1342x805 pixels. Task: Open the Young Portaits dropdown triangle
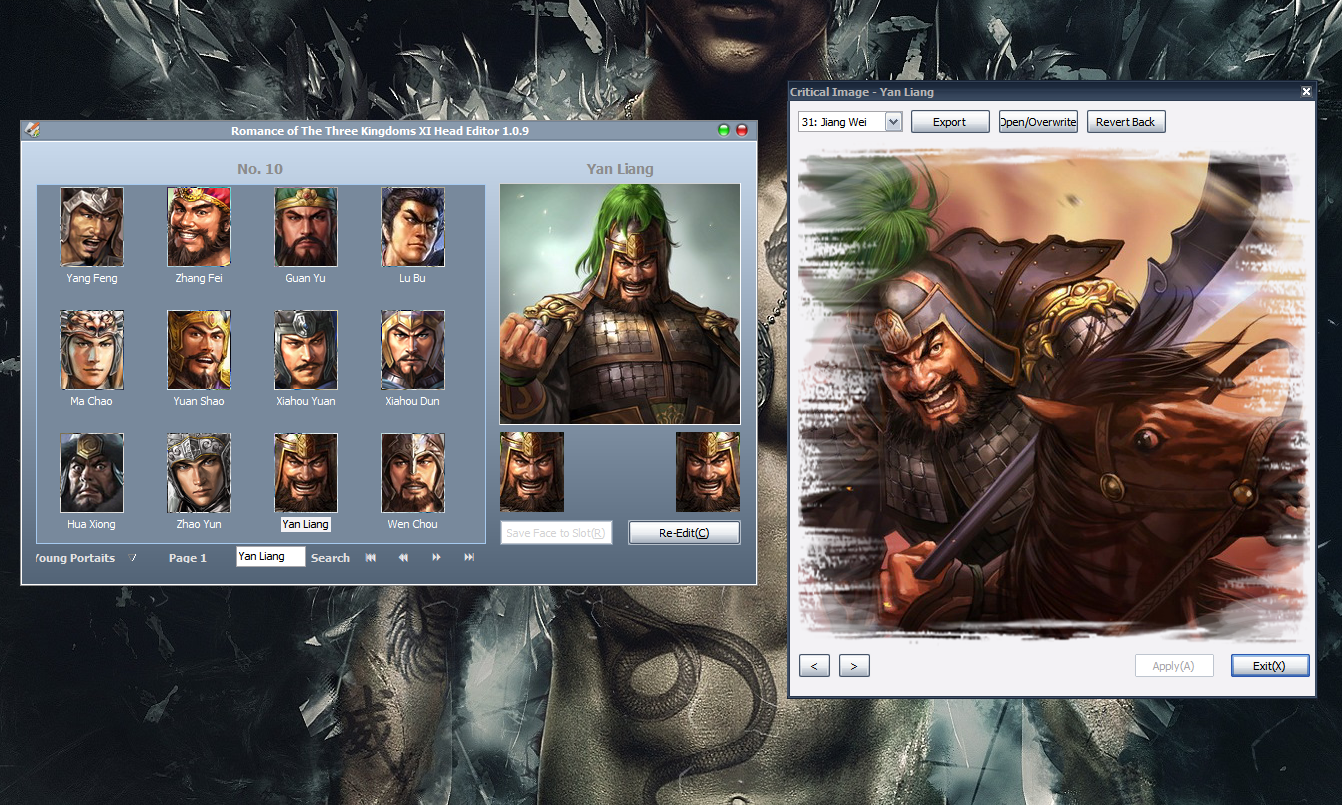tap(132, 558)
